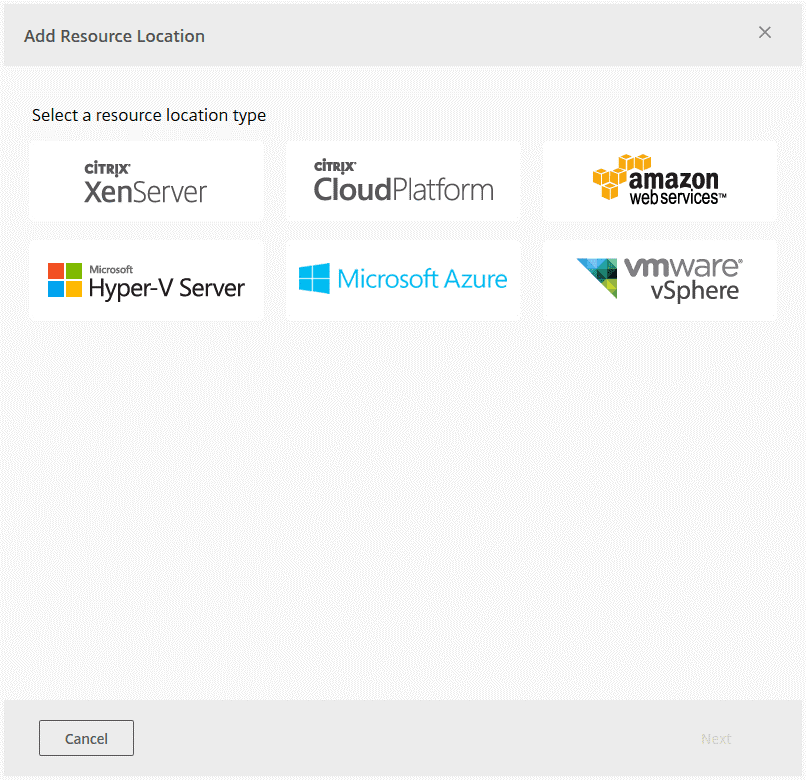Click the blue Windows logo beside Azure
This screenshot has height=780, width=806.
(x=314, y=279)
